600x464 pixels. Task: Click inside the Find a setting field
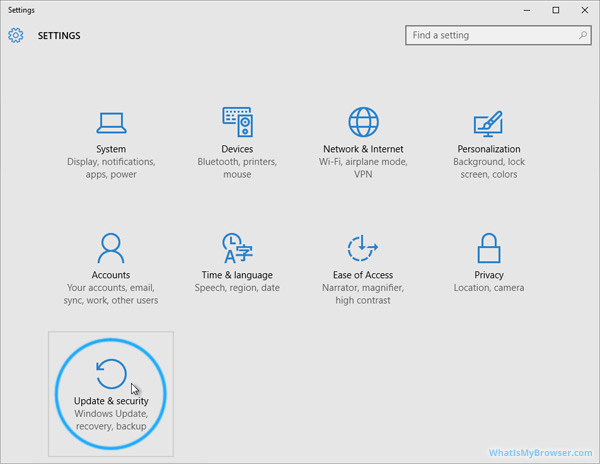tap(498, 35)
